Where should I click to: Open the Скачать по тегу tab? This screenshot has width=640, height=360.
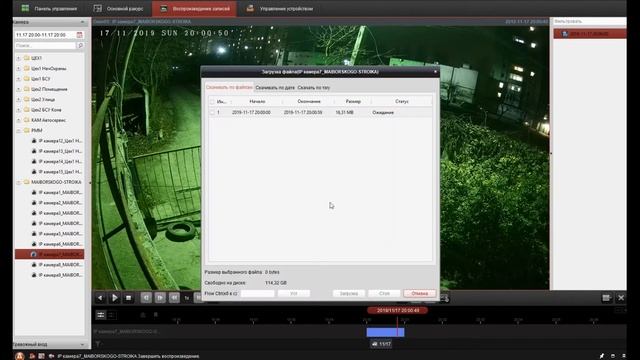tap(313, 87)
